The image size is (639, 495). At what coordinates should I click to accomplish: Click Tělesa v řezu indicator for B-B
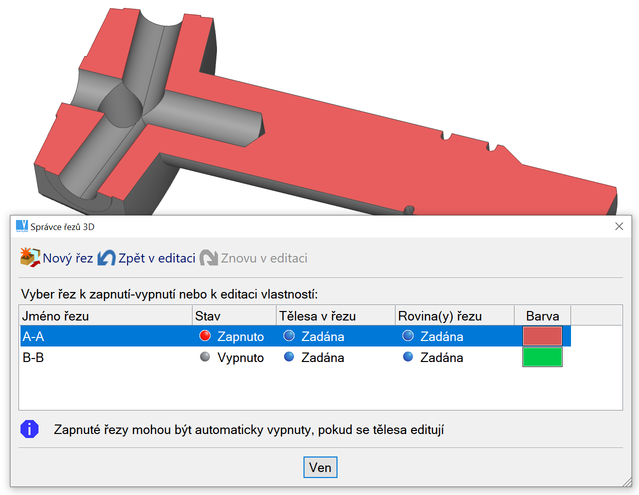(x=289, y=357)
